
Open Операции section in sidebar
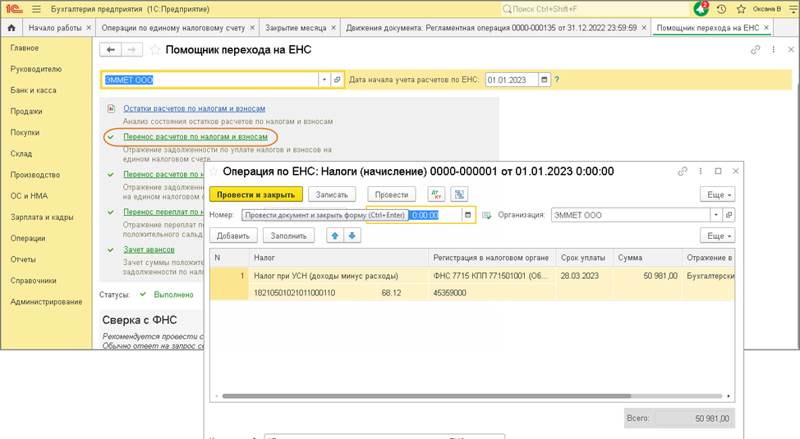point(28,238)
